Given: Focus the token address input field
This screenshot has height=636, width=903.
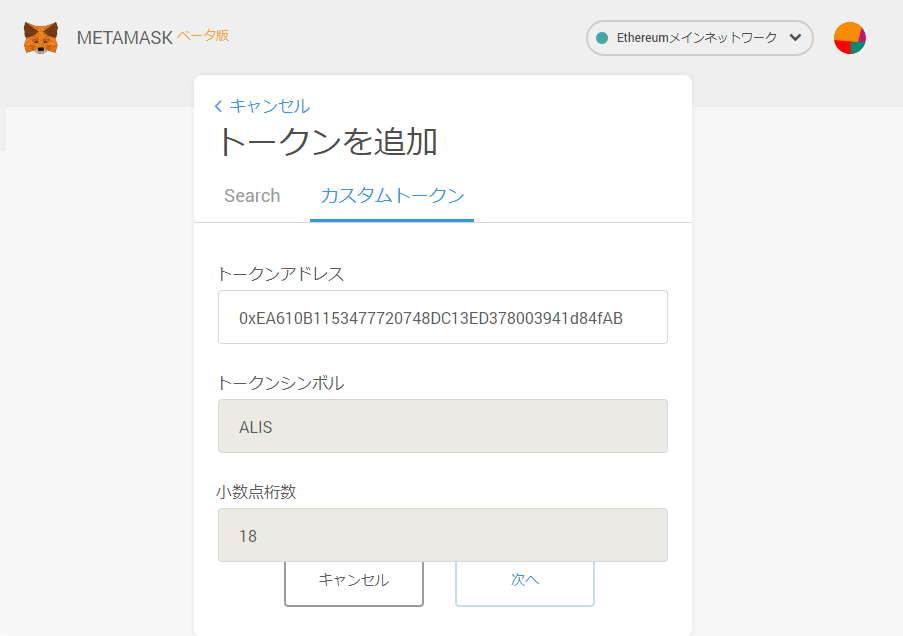Looking at the screenshot, I should coord(442,318).
